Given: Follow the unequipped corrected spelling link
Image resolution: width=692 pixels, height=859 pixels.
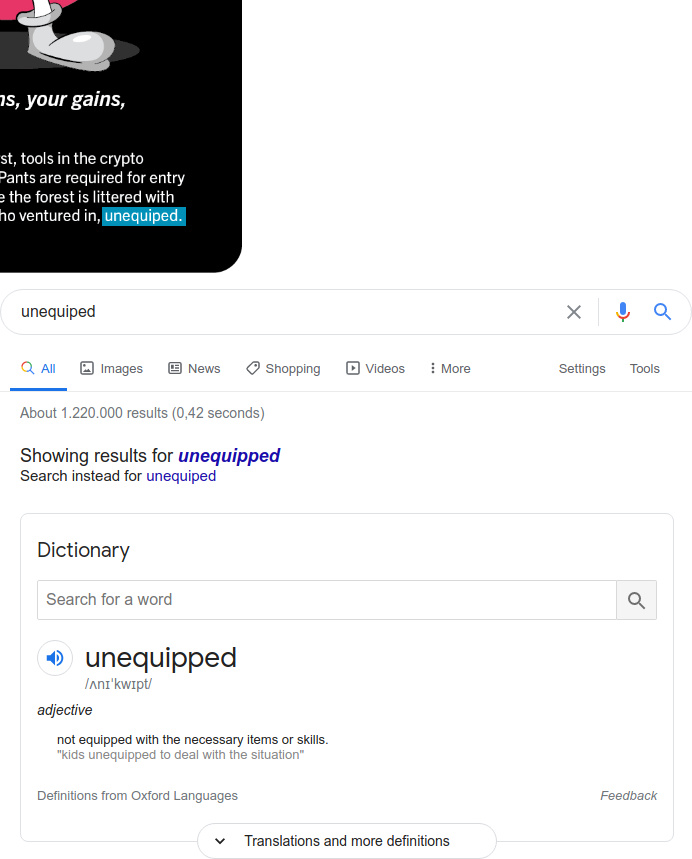Looking at the screenshot, I should pyautogui.click(x=229, y=456).
